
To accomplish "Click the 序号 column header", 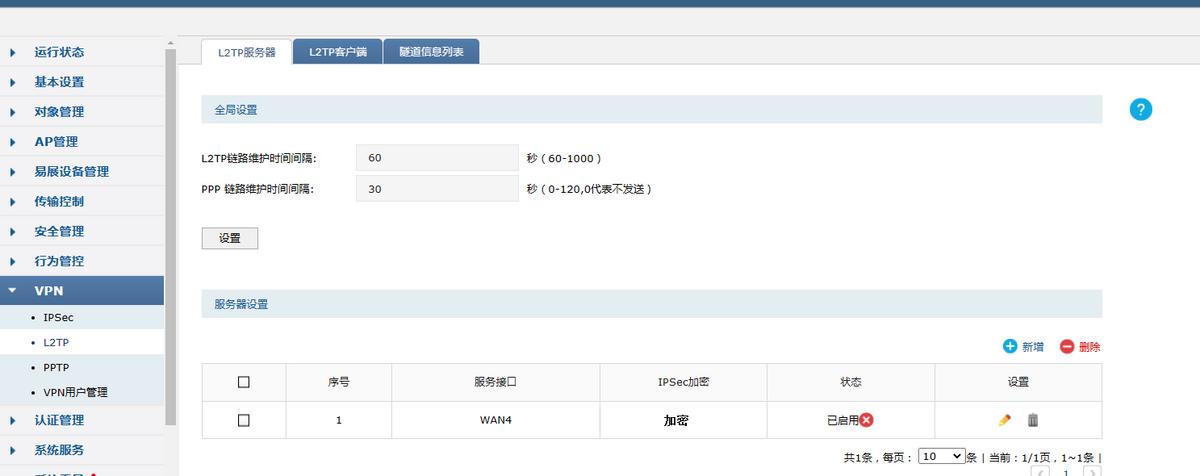I will 338,382.
